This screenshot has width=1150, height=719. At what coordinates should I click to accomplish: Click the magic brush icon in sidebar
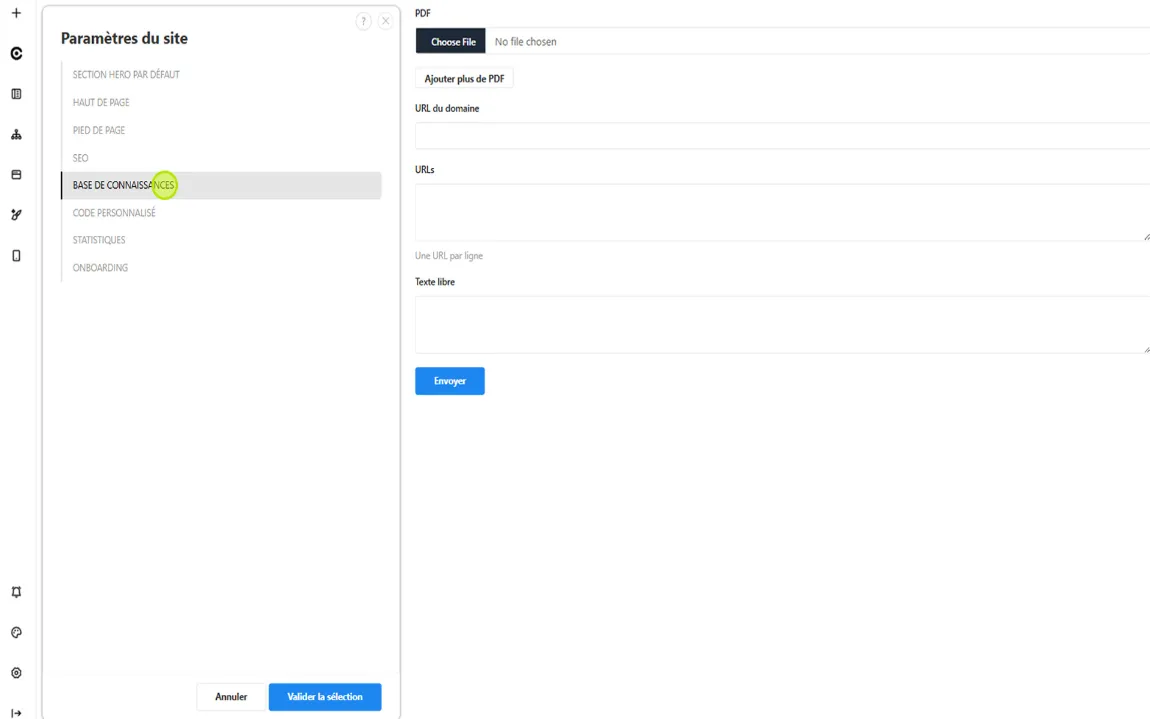point(16,214)
